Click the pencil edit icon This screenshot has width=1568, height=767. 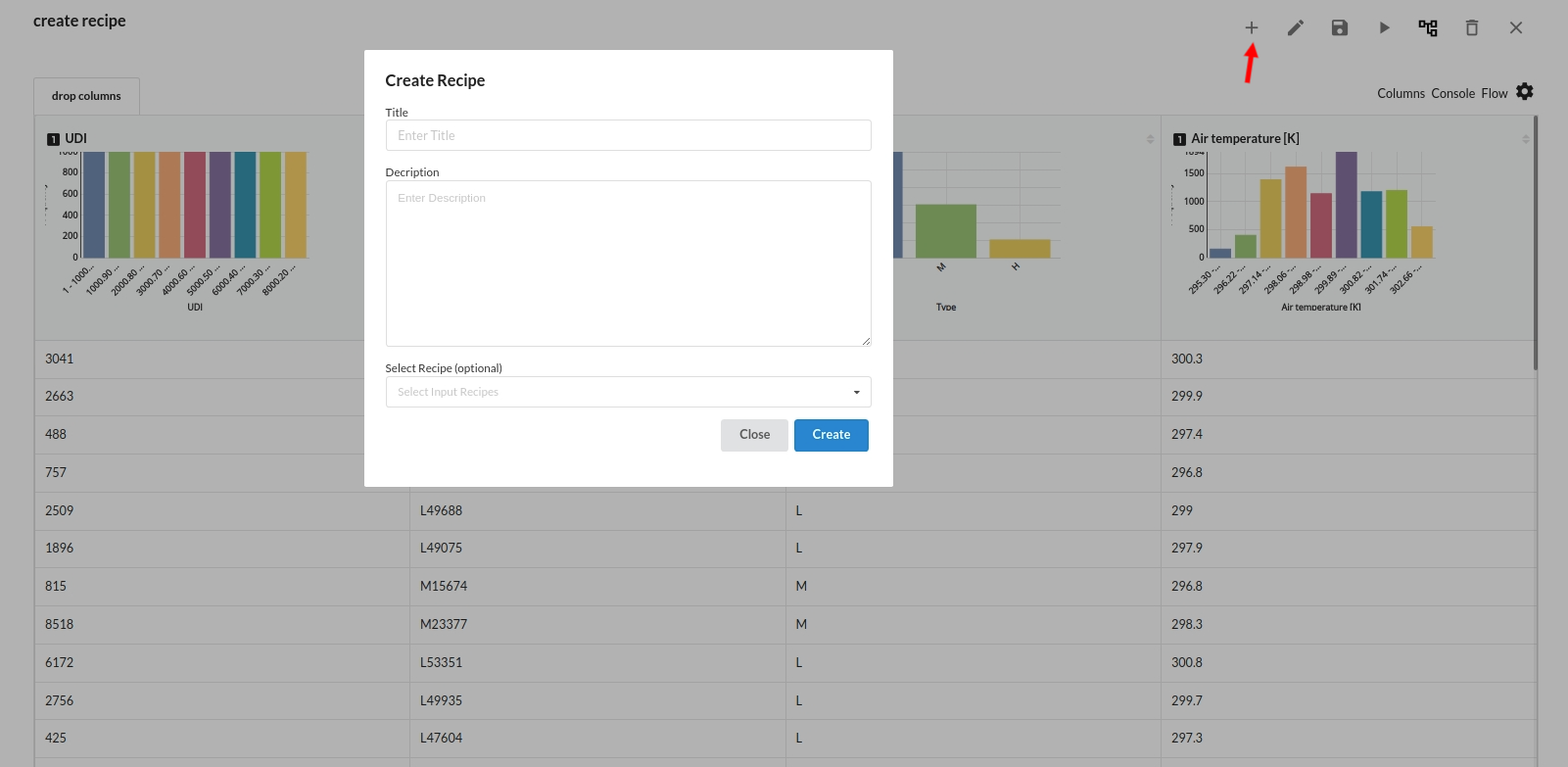1295,27
